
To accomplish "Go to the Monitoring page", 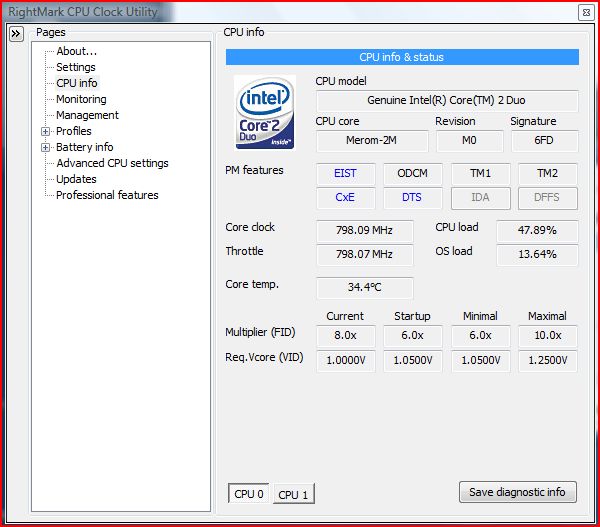I will tap(81, 99).
